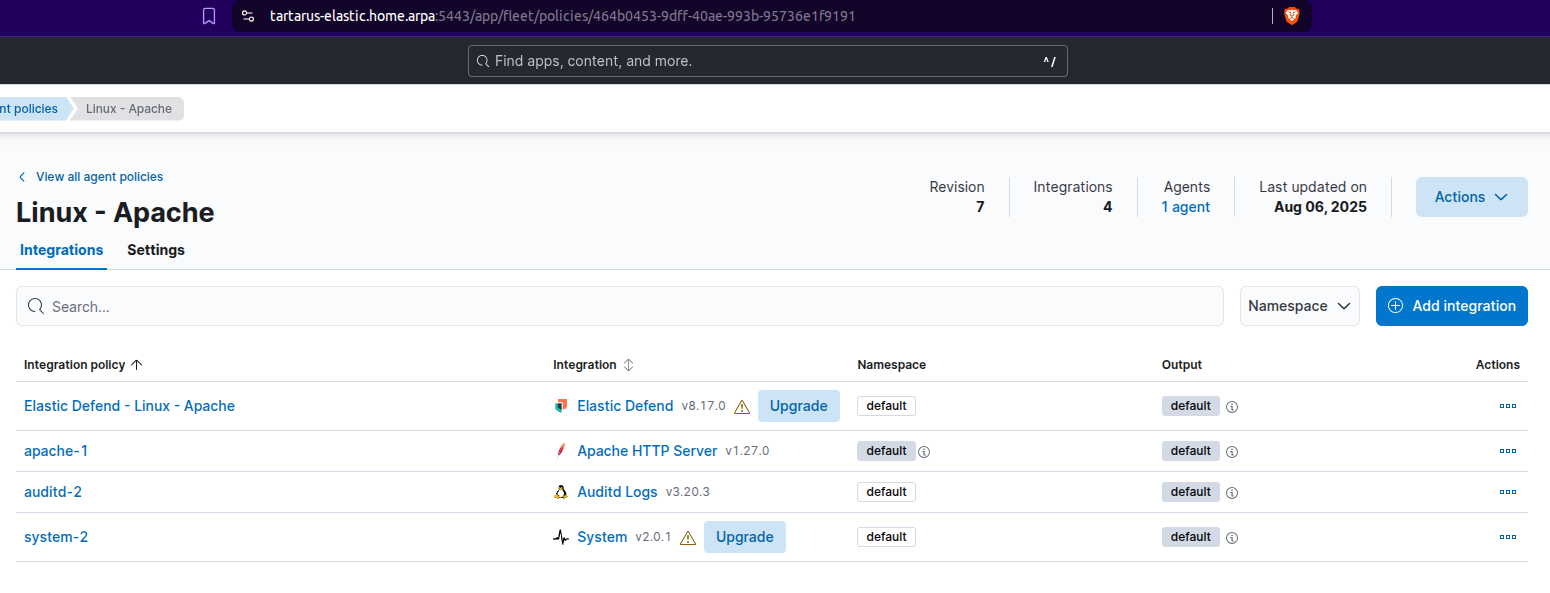This screenshot has width=1550, height=593.
Task: Switch to the Settings tab
Action: (x=156, y=250)
